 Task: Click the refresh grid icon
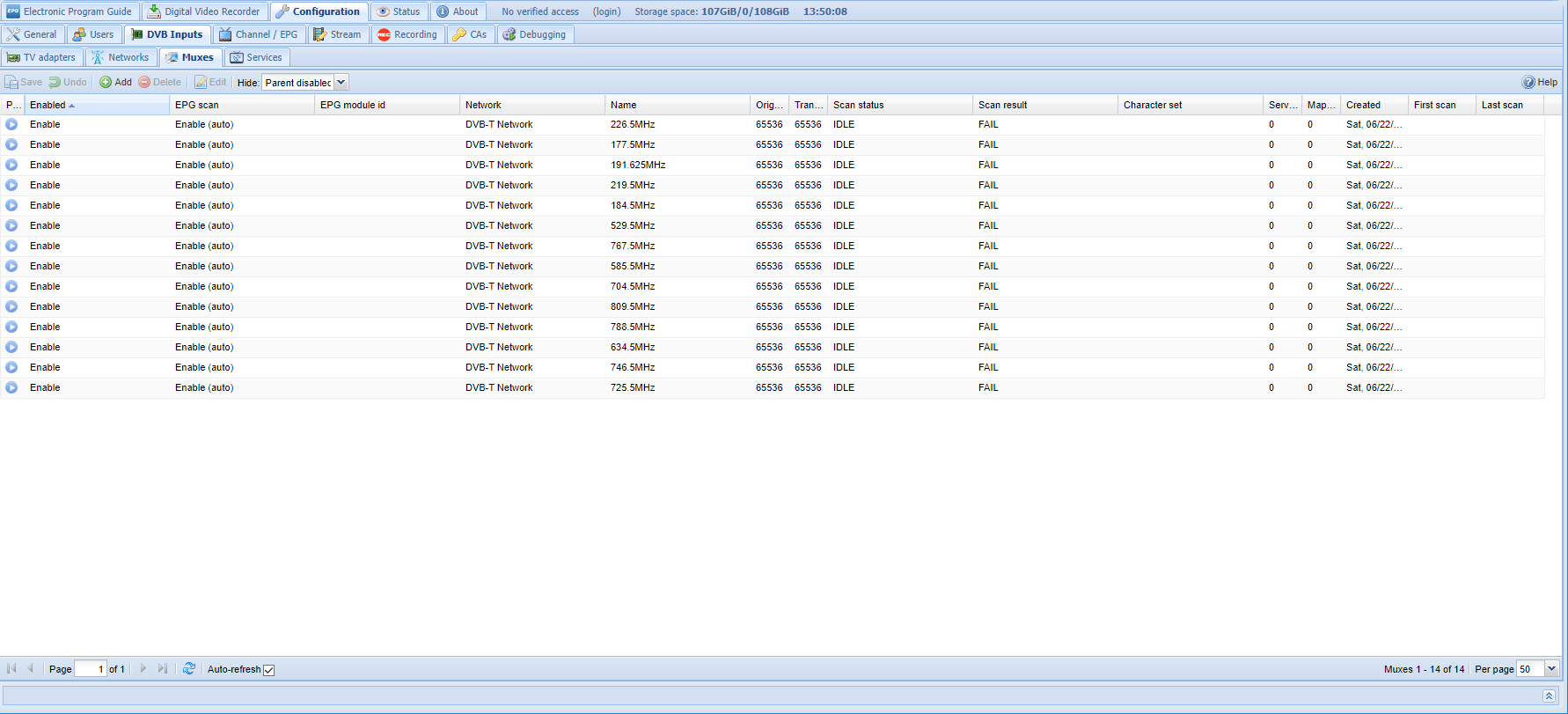pos(189,669)
